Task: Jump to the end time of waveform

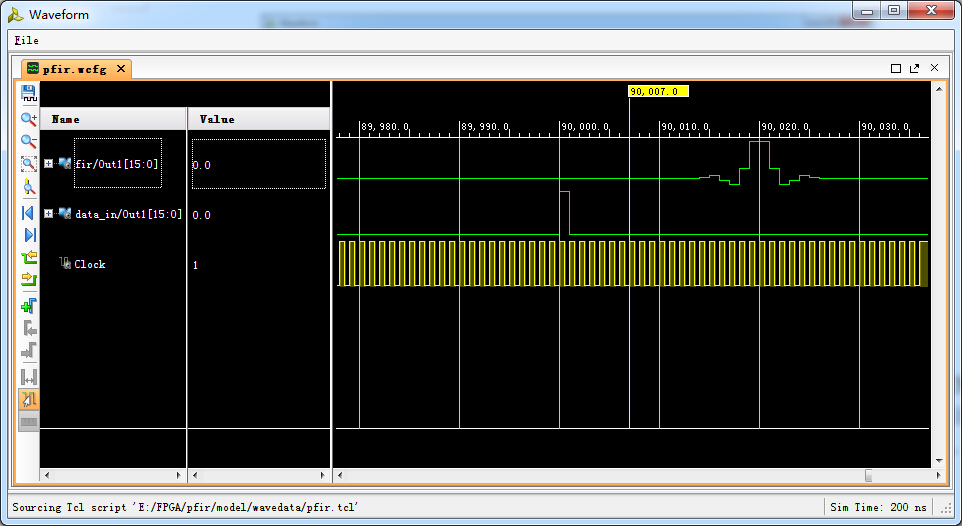Action: pyautogui.click(x=29, y=235)
